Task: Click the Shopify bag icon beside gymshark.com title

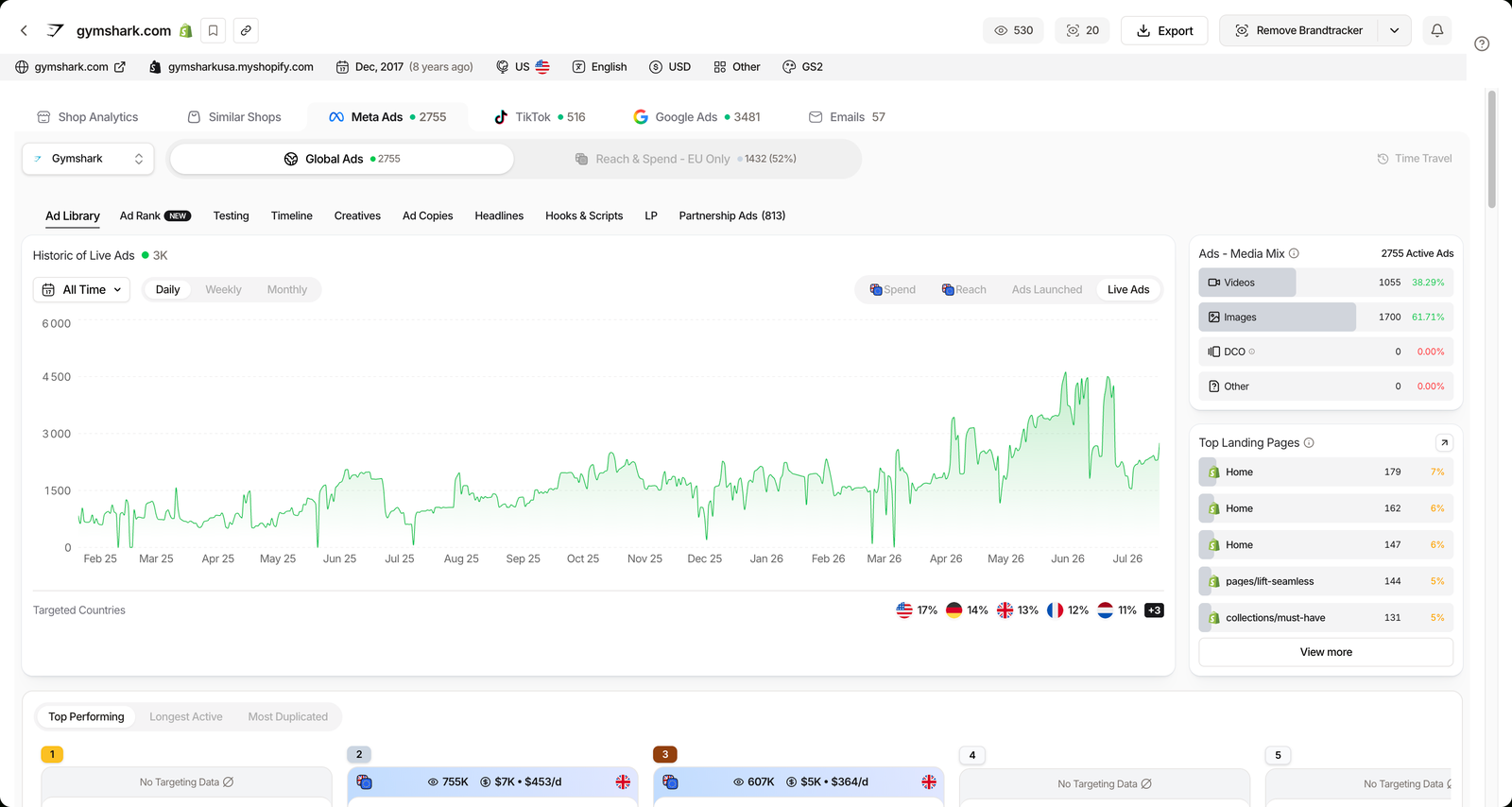Action: point(186,30)
